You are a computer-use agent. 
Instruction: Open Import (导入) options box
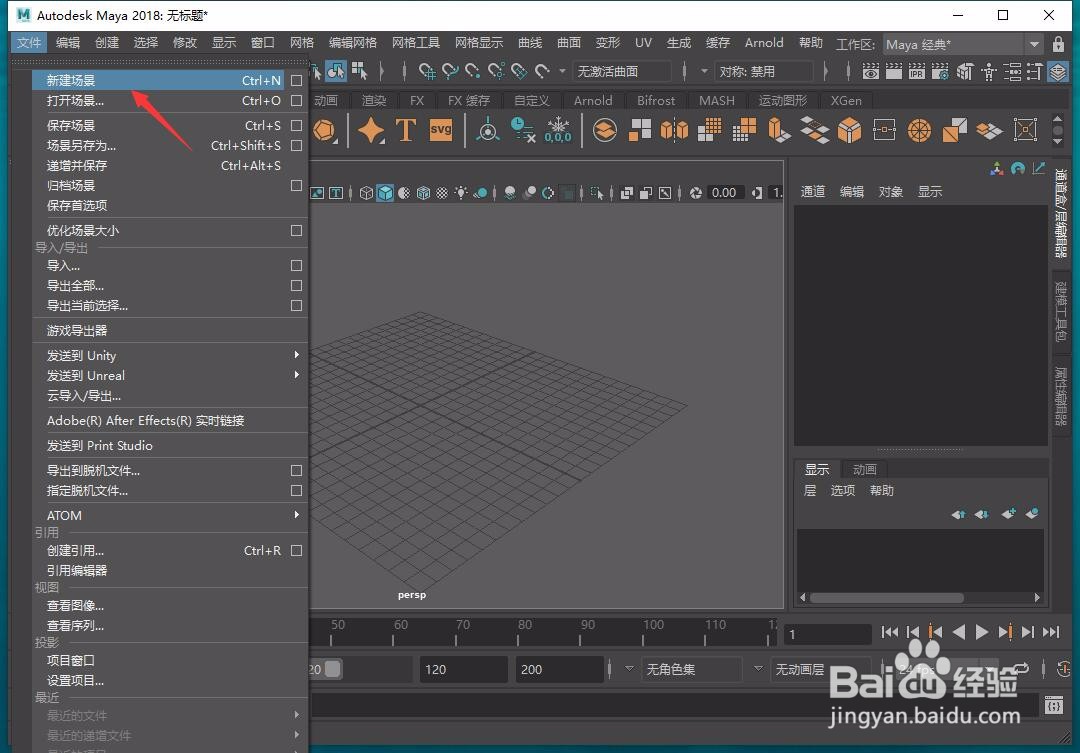[296, 265]
